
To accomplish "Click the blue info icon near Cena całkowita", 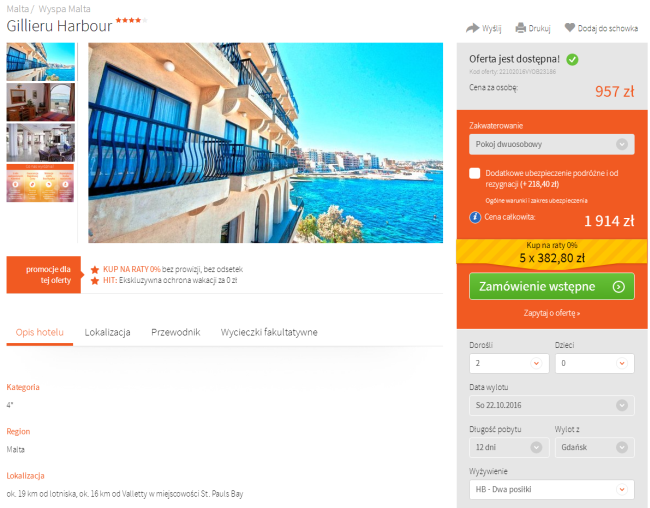I will coord(475,217).
